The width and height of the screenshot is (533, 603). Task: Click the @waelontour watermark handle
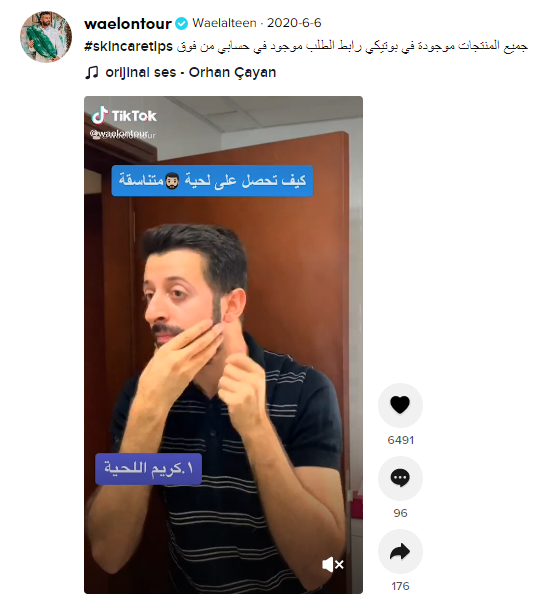pyautogui.click(x=123, y=134)
